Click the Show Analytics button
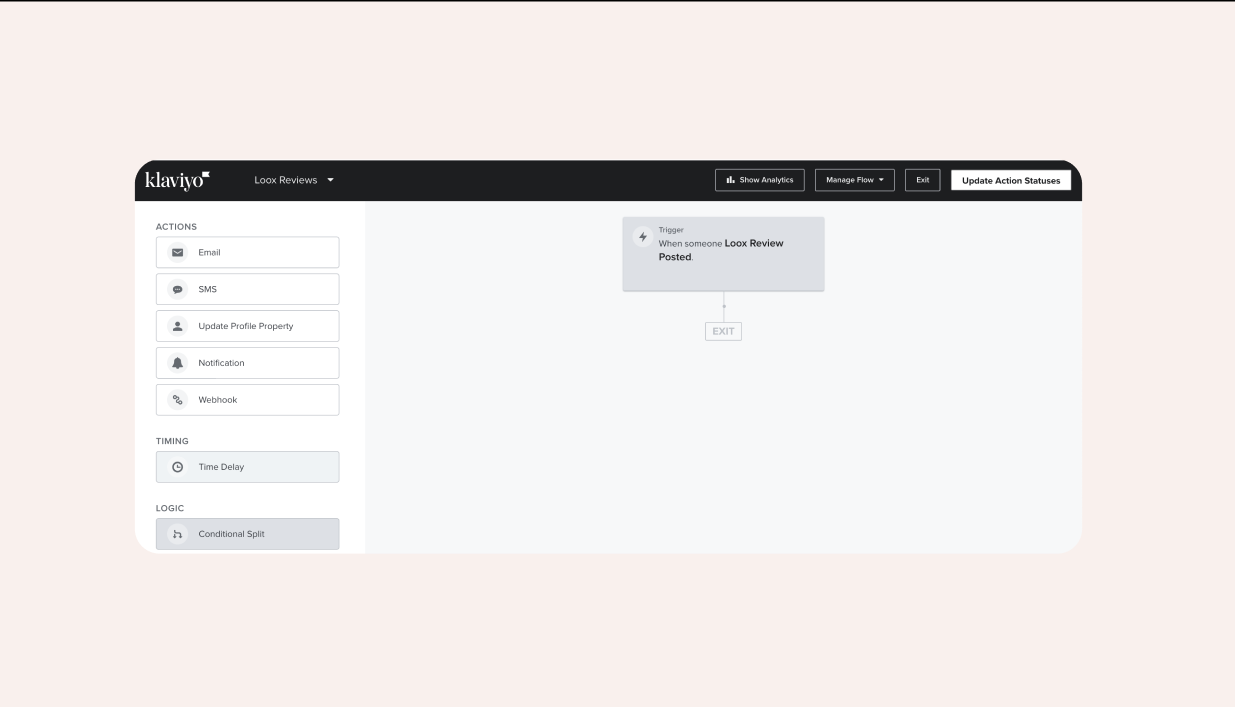Image resolution: width=1235 pixels, height=707 pixels. pyautogui.click(x=760, y=180)
